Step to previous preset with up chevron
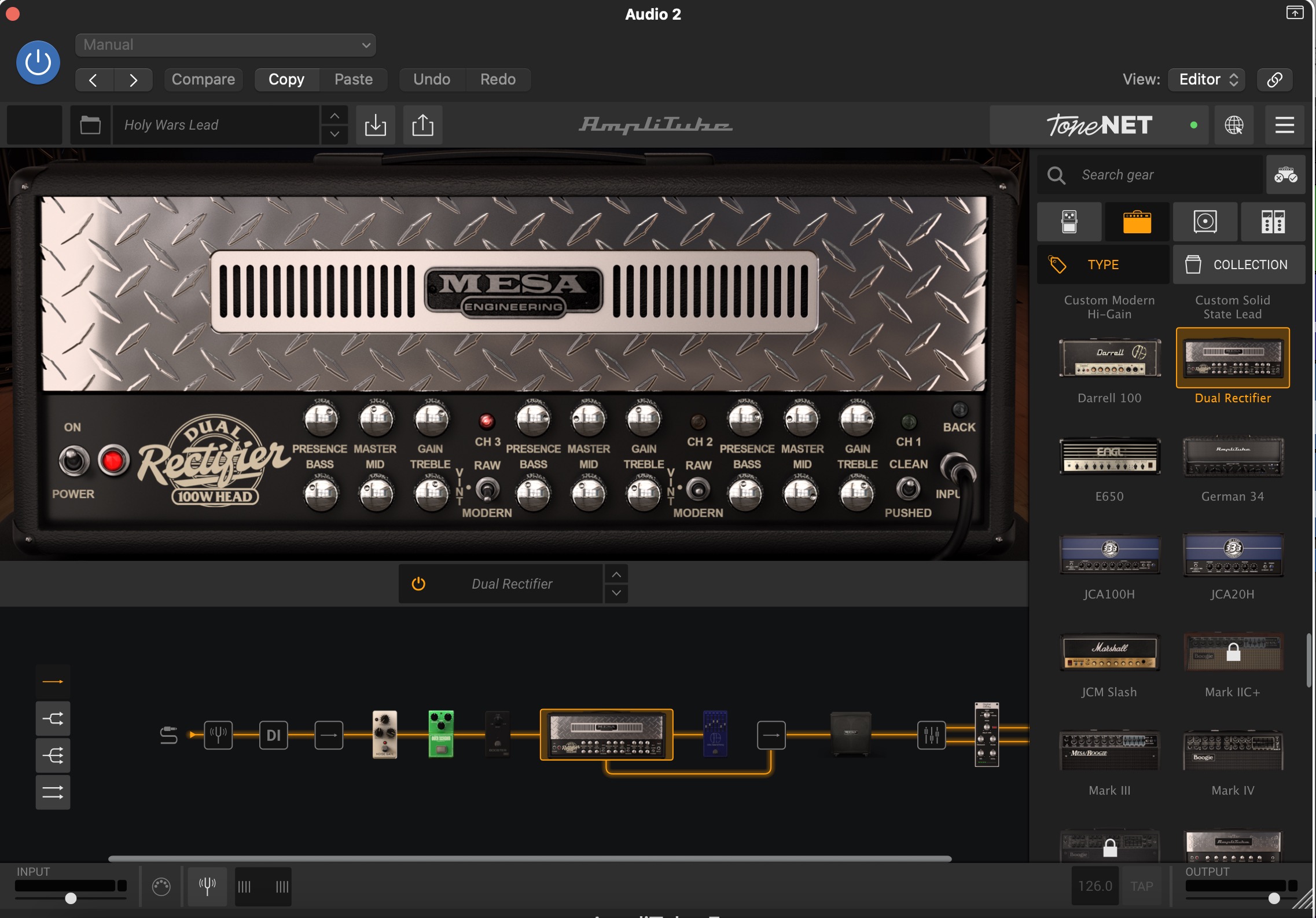The image size is (1316, 918). [334, 116]
